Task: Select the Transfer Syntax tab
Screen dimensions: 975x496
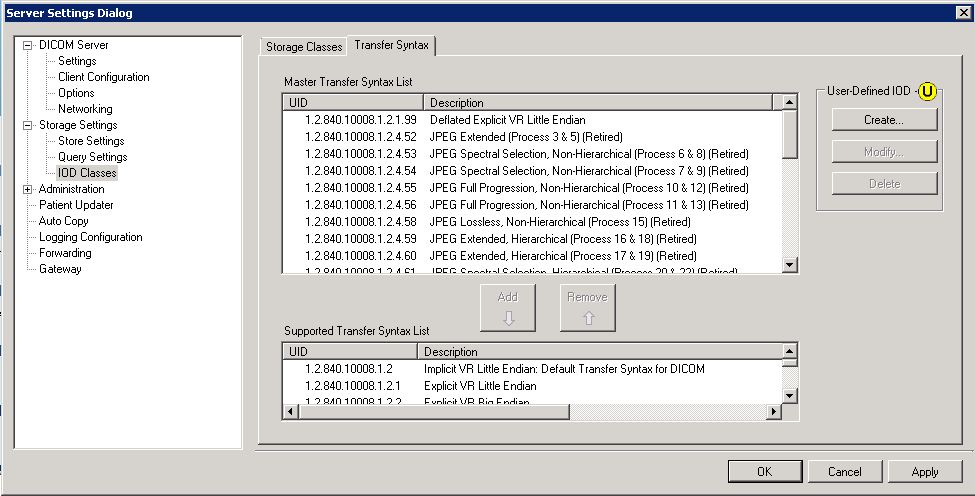Action: click(x=390, y=46)
